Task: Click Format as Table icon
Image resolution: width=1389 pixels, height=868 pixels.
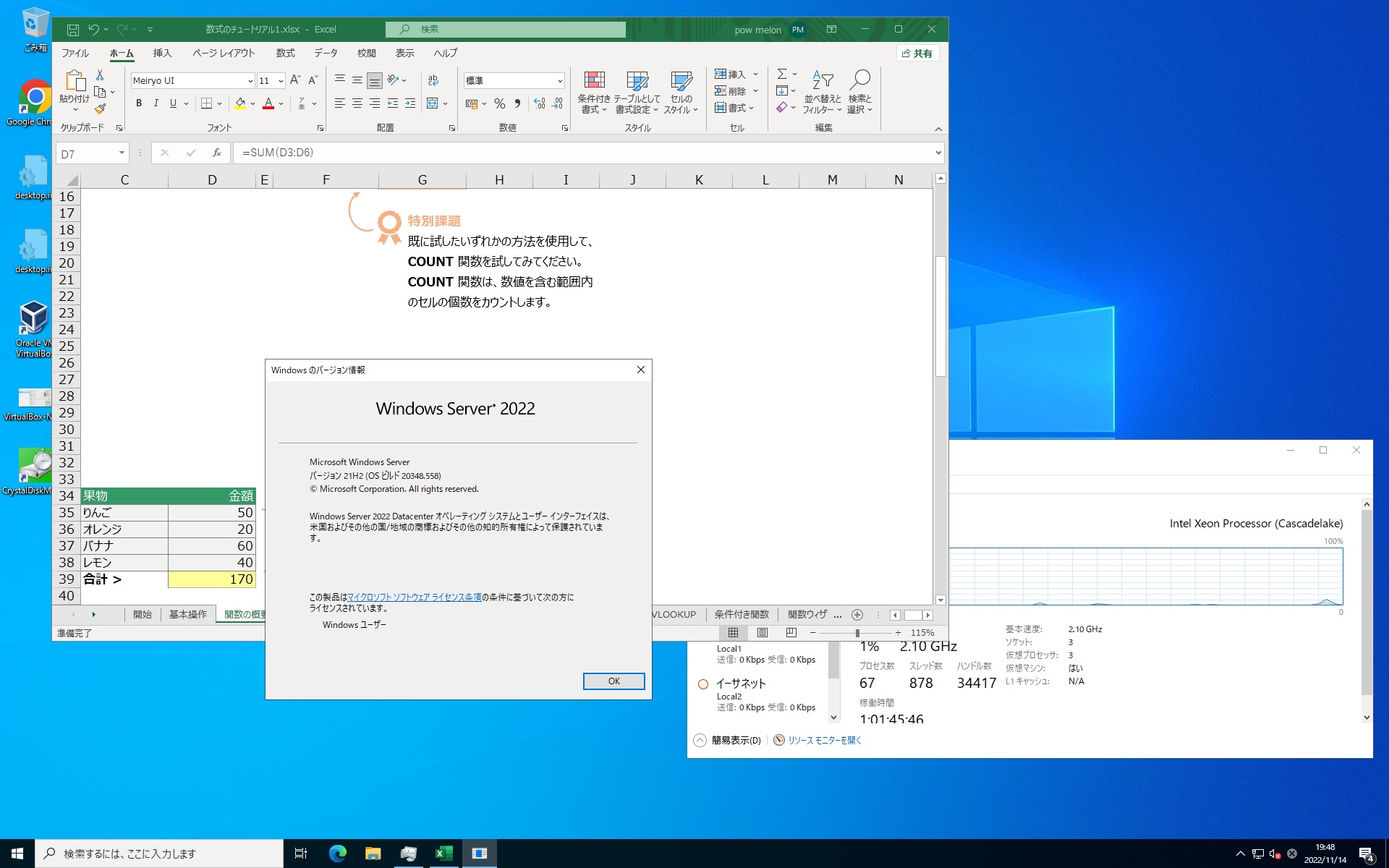Action: click(637, 80)
